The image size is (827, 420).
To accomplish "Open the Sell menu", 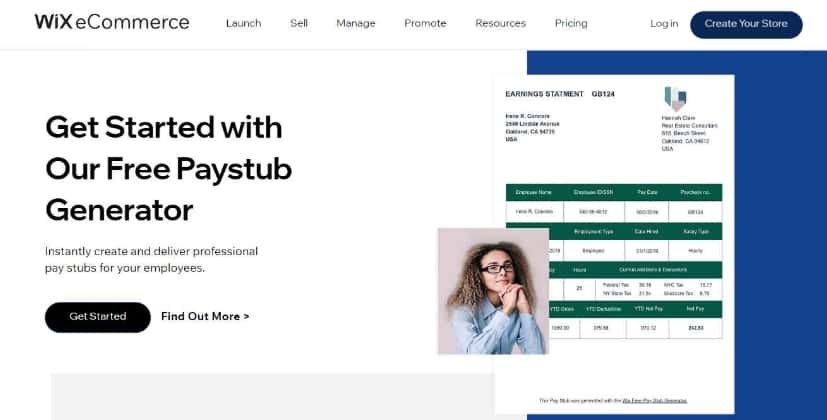I will pos(299,23).
